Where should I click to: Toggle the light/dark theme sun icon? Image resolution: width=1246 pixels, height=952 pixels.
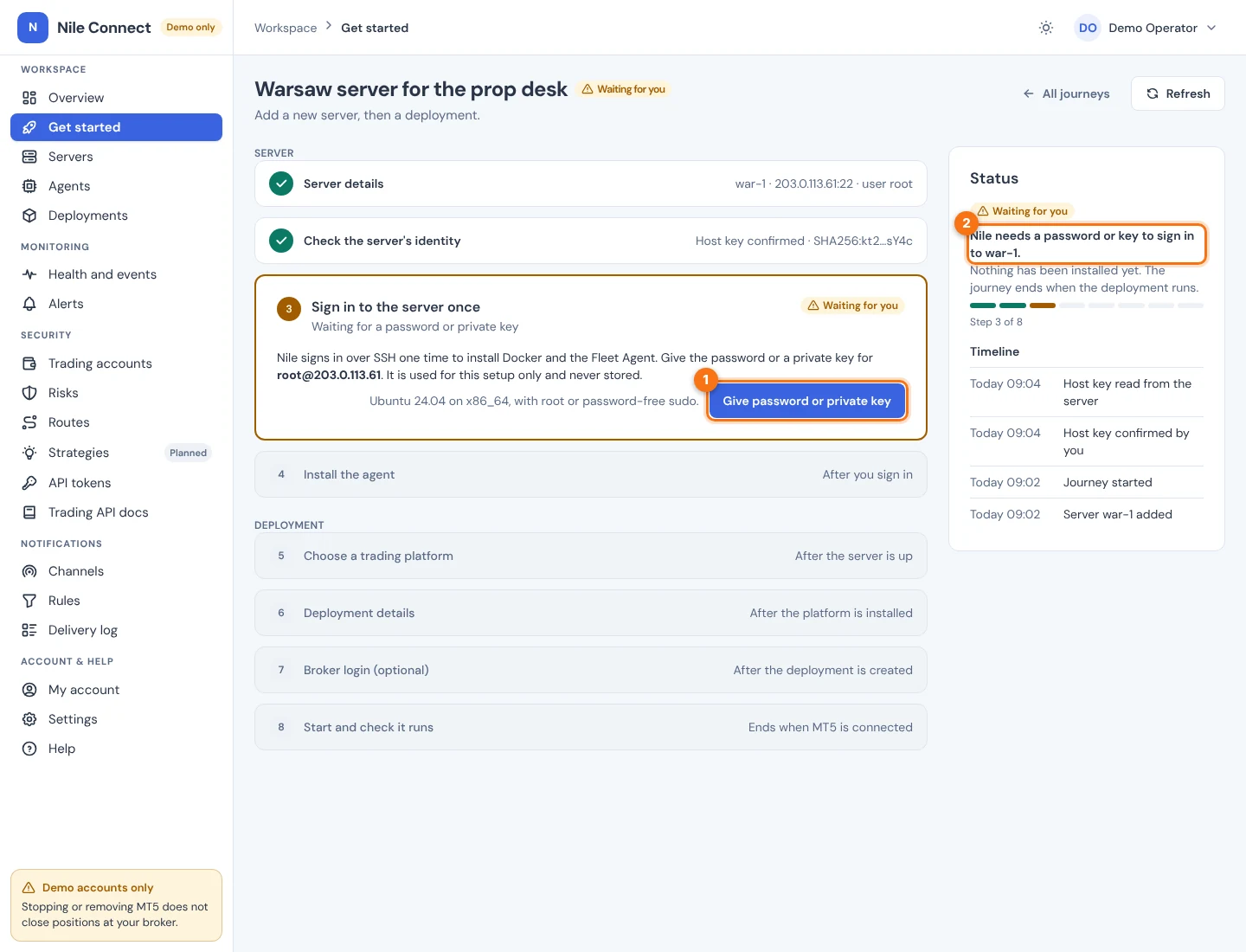(1046, 28)
